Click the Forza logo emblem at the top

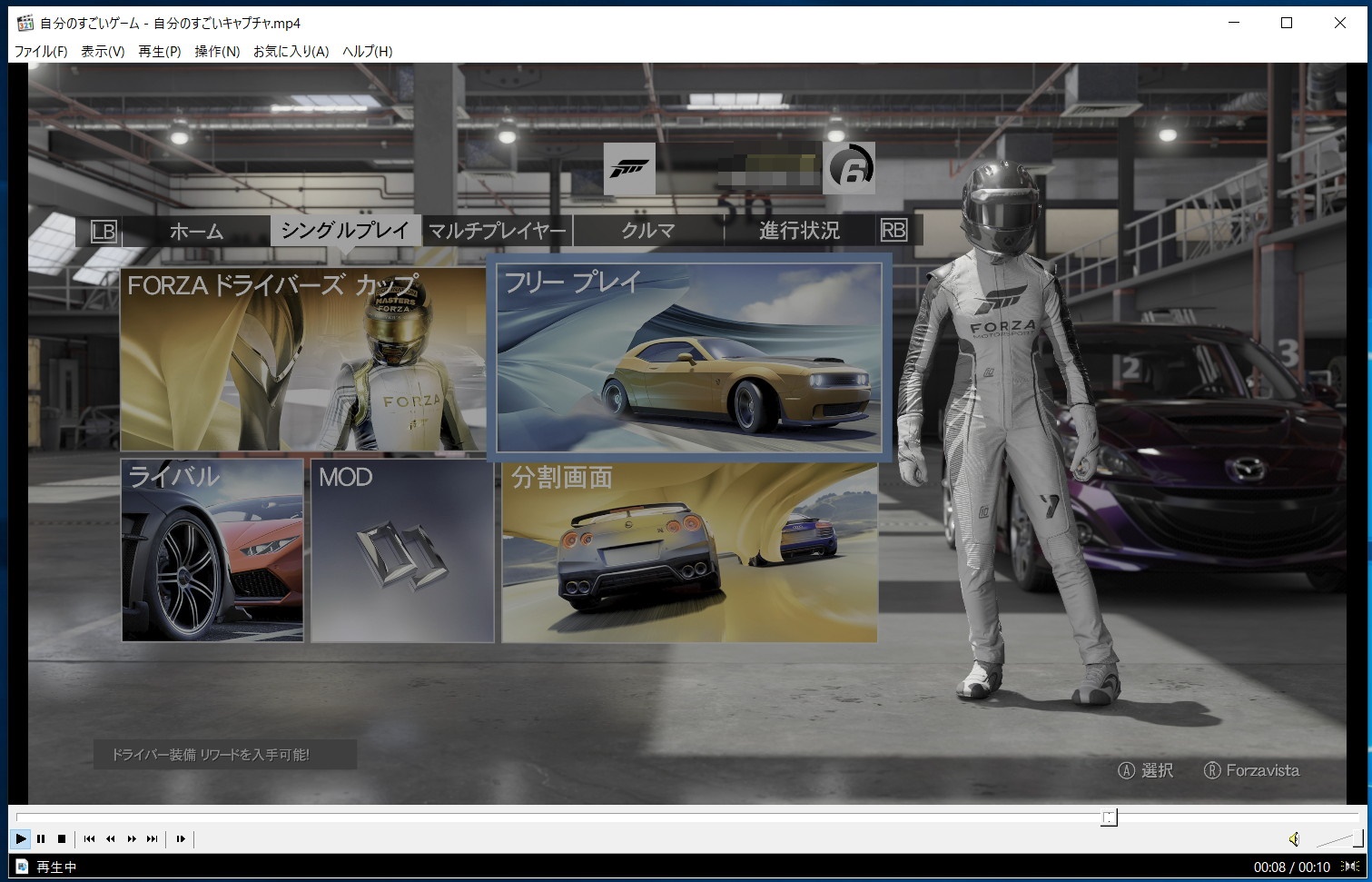point(629,168)
